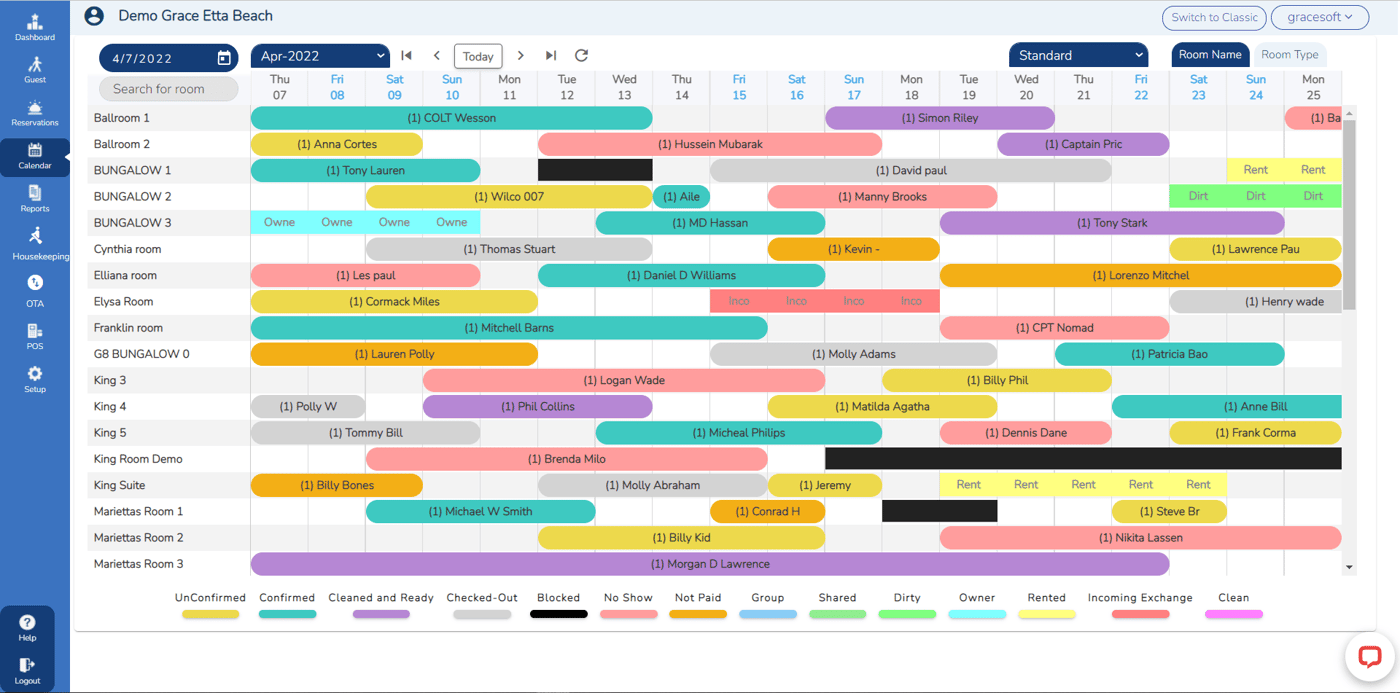
Task: Open the gracesoft account dropdown
Action: click(1319, 17)
